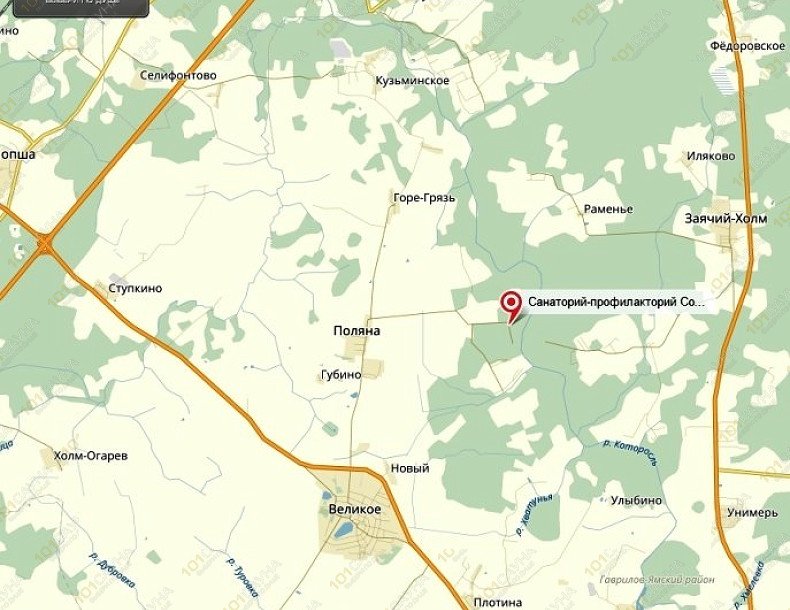
Task: Click the blue pond in Великое
Action: click(343, 530)
